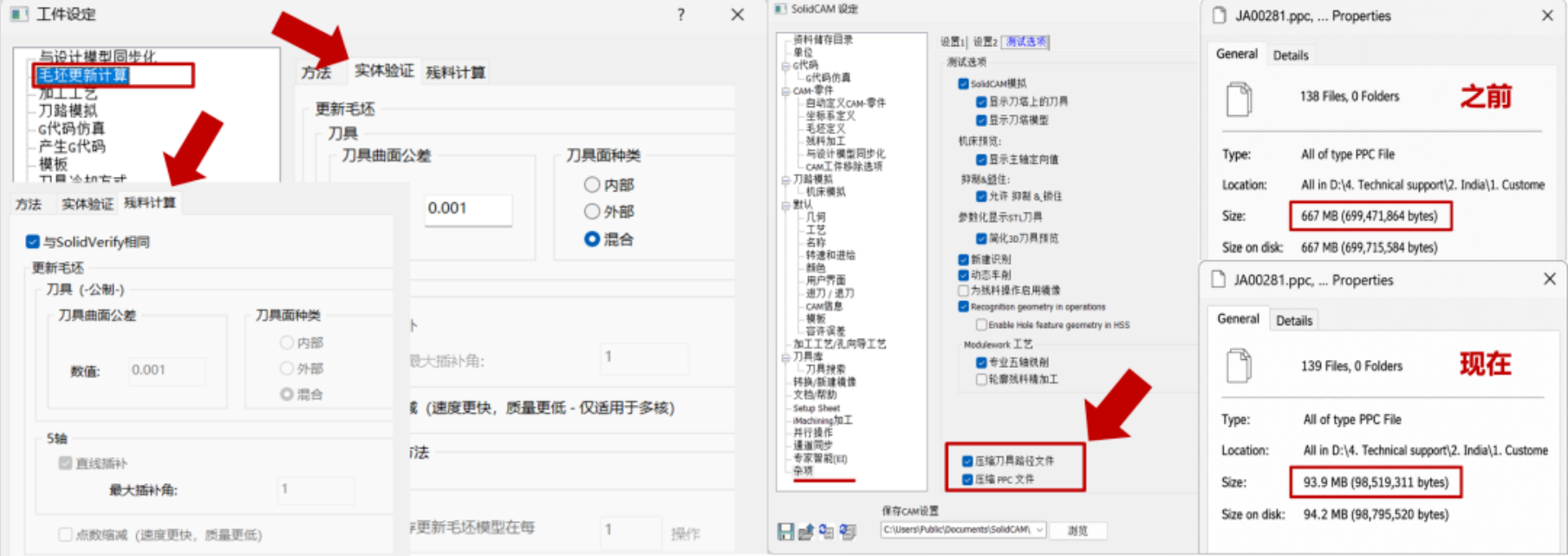
Task: Open General tab in top Properties window
Action: pyautogui.click(x=1237, y=54)
